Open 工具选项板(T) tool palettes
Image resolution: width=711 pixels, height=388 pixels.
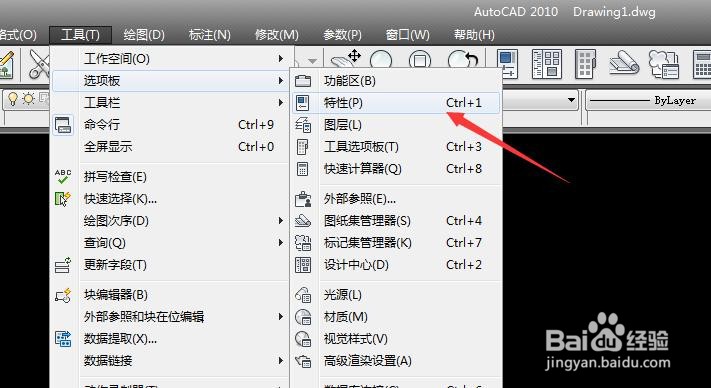coord(395,147)
